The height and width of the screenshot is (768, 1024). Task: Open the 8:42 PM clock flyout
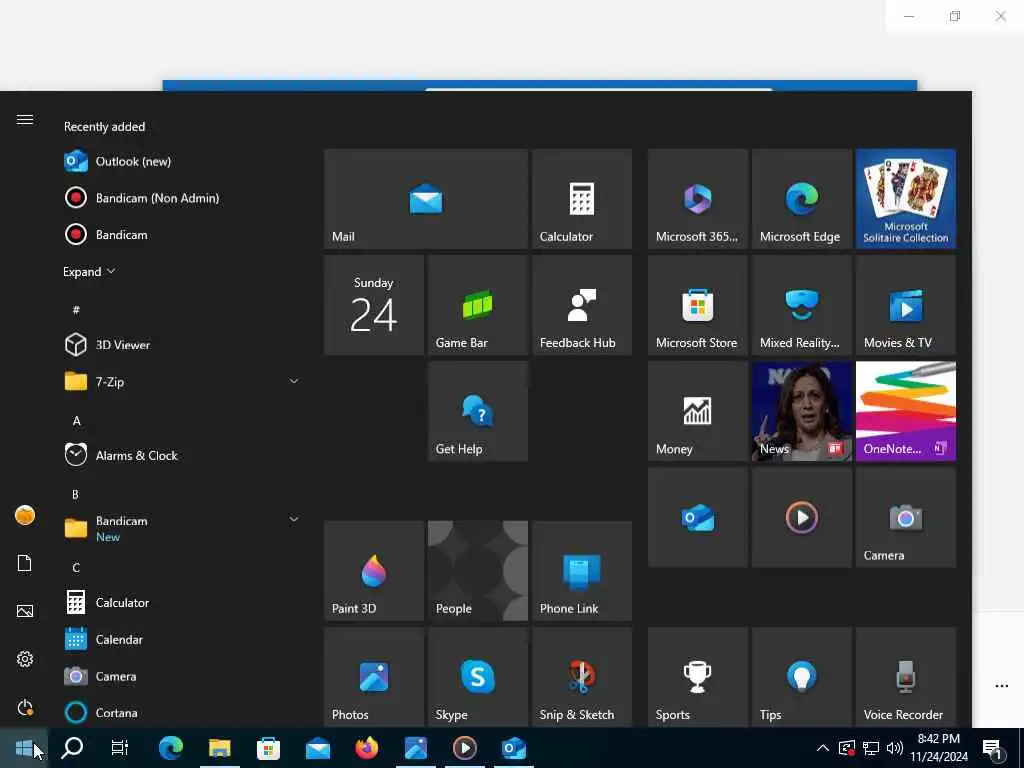point(939,748)
